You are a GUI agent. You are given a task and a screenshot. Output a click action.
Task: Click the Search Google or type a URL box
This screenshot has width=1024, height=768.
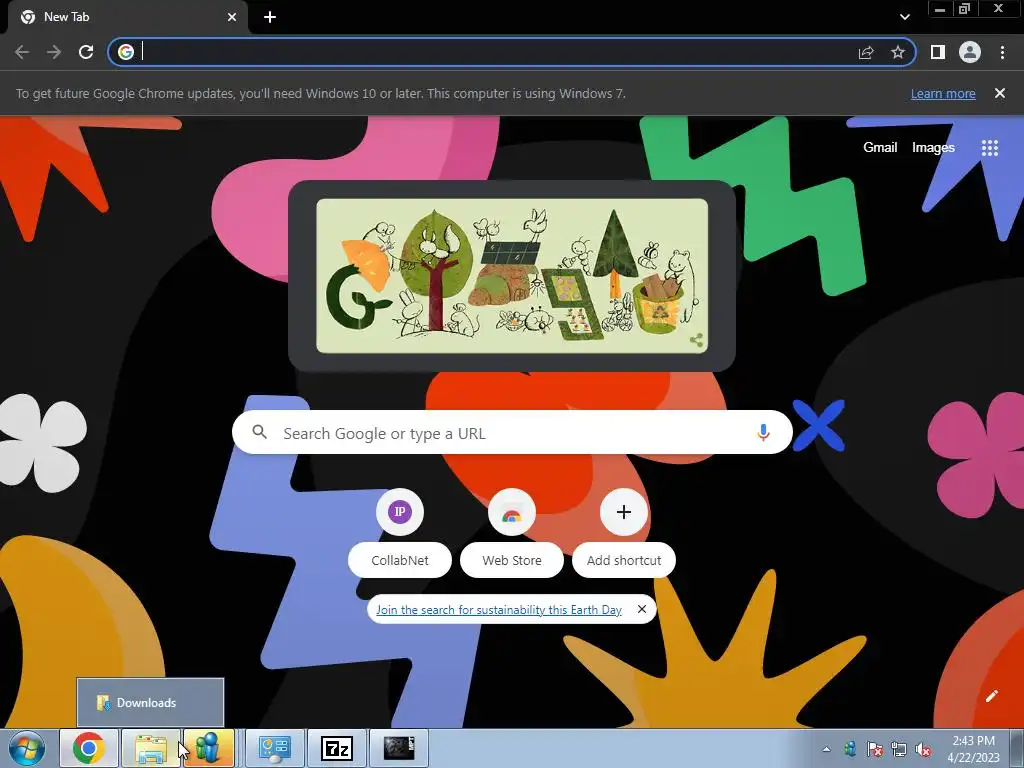pos(512,432)
